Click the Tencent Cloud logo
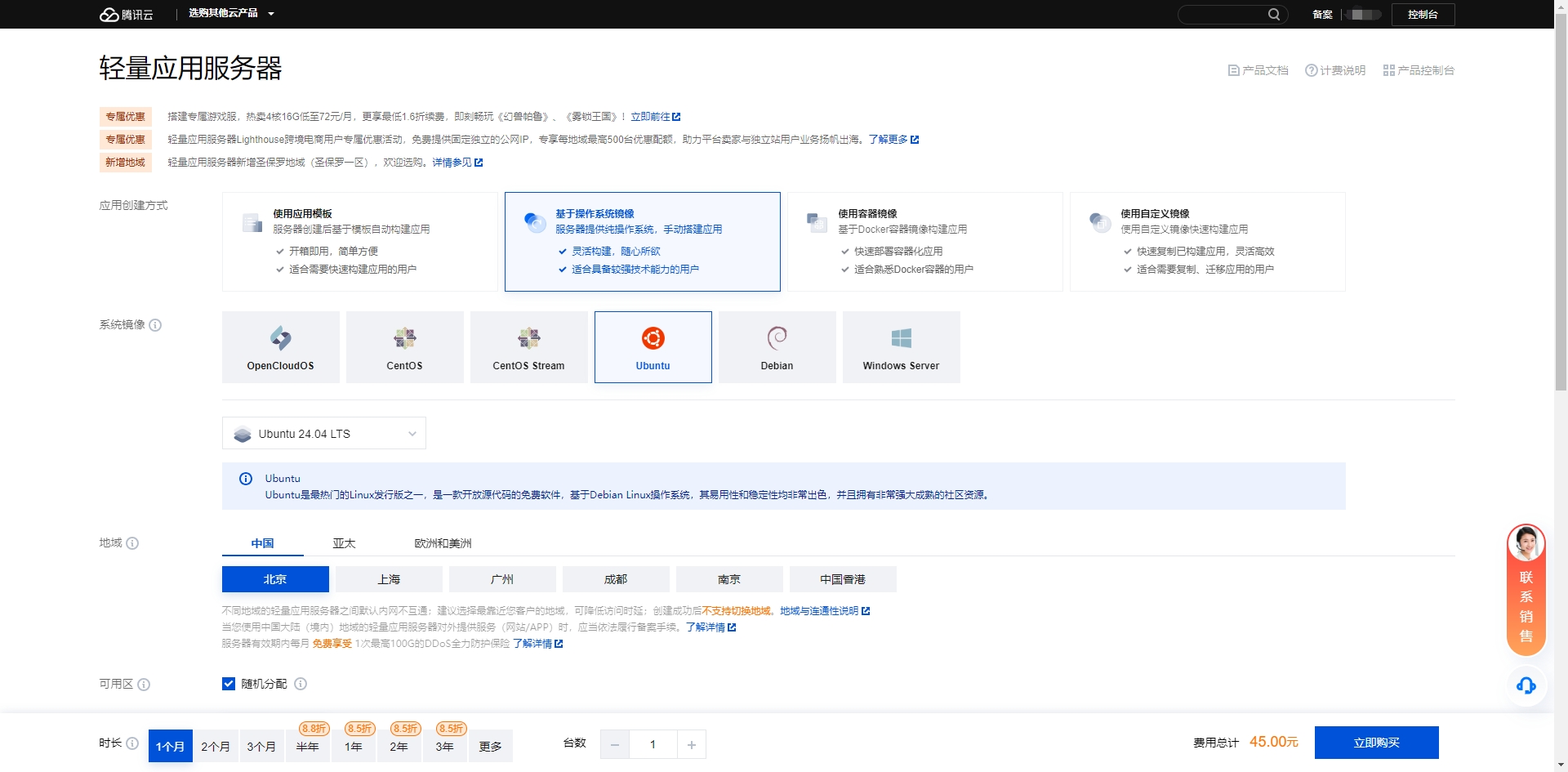Viewport: 1568px width, 772px height. click(x=127, y=15)
